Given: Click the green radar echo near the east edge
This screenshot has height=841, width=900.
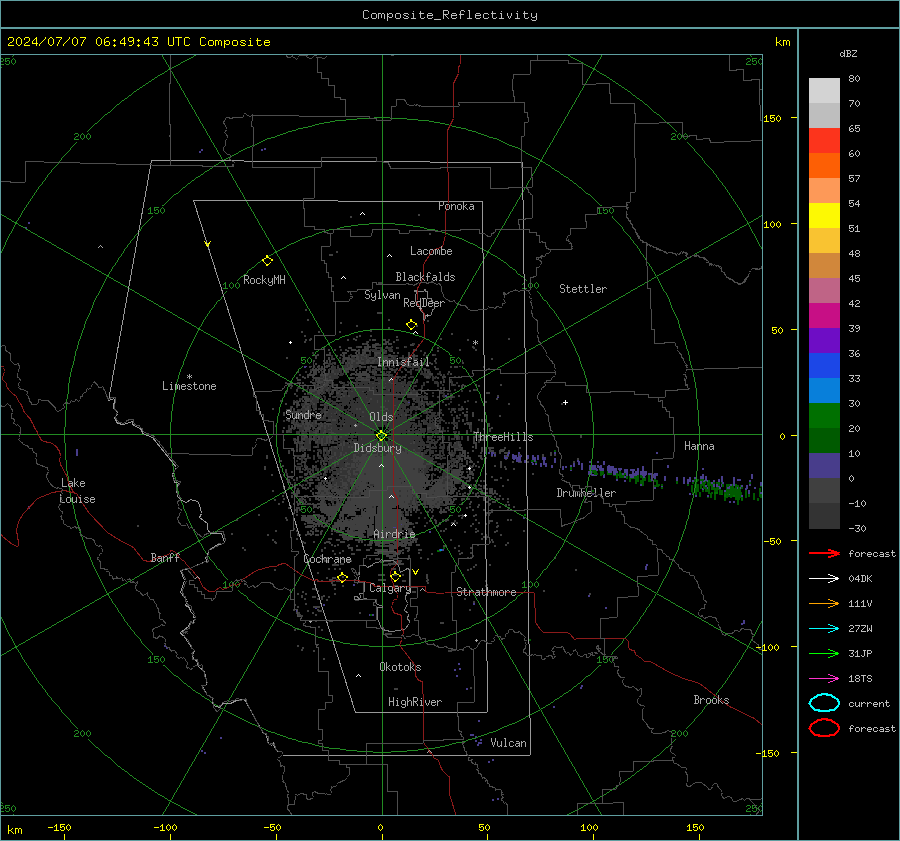Looking at the screenshot, I should [x=727, y=489].
